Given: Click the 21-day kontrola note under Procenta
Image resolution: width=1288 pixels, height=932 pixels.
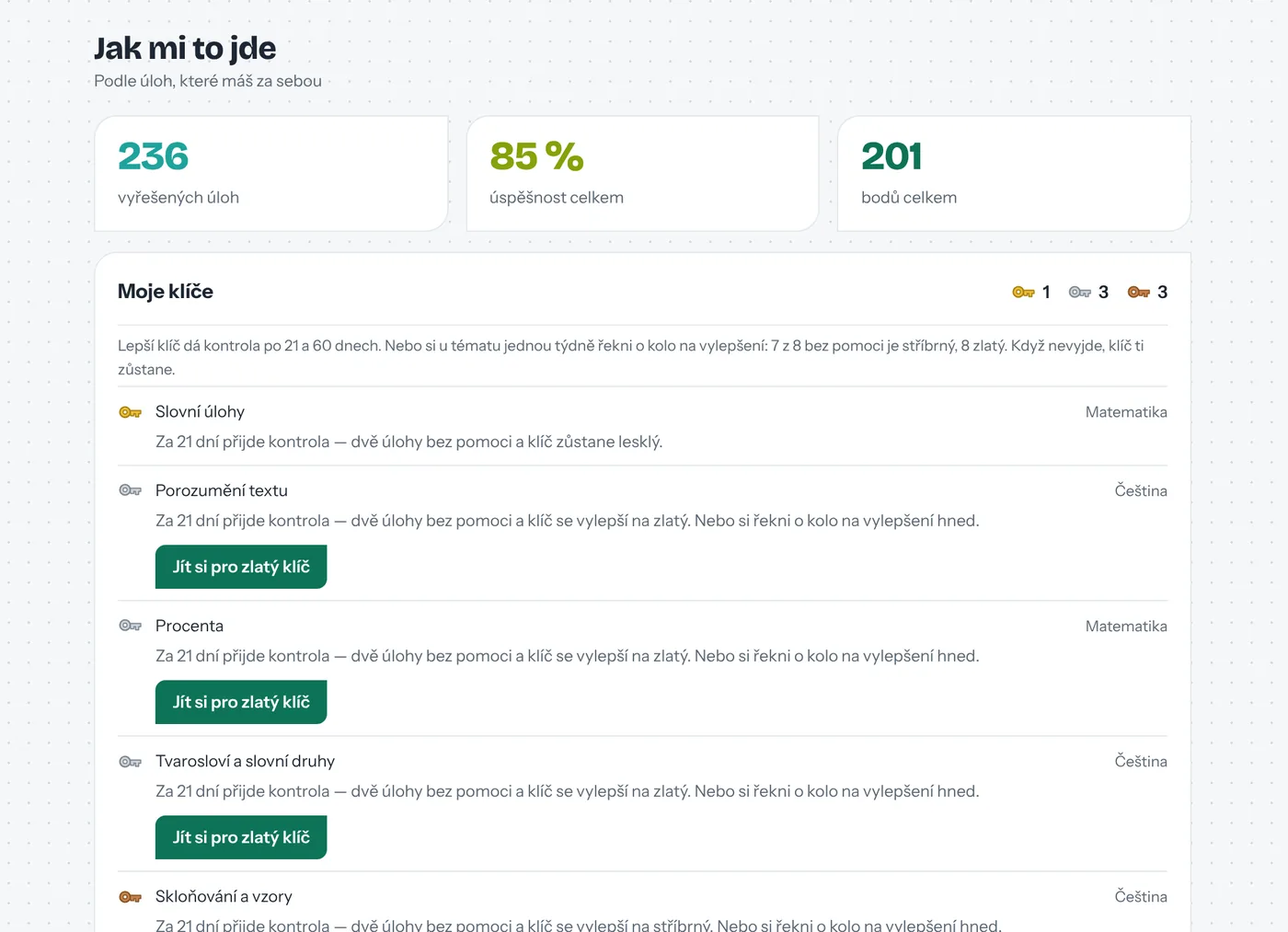Looking at the screenshot, I should (x=567, y=656).
